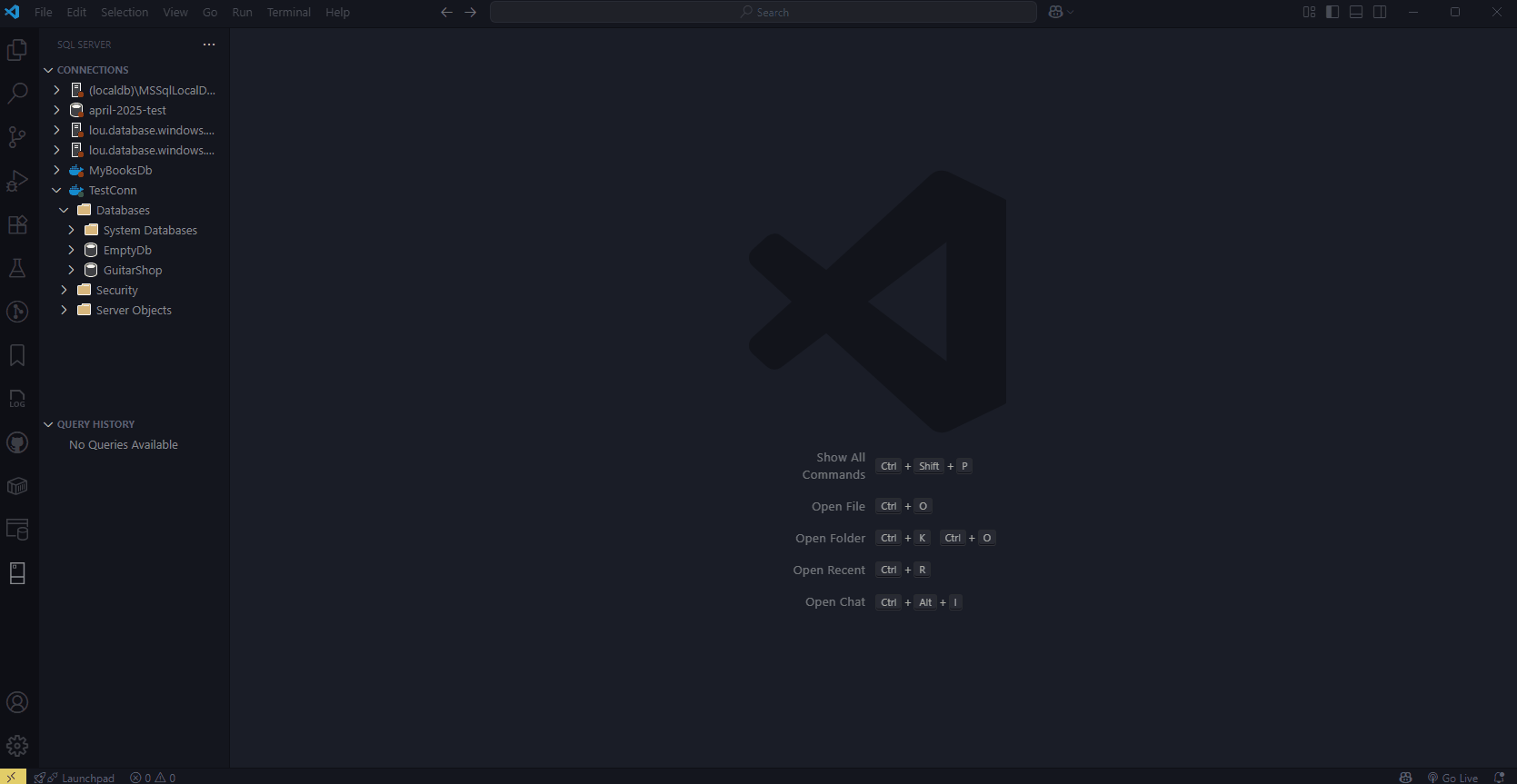This screenshot has width=1517, height=784.
Task: Expand the MyBooksDb connection
Action: 56,170
